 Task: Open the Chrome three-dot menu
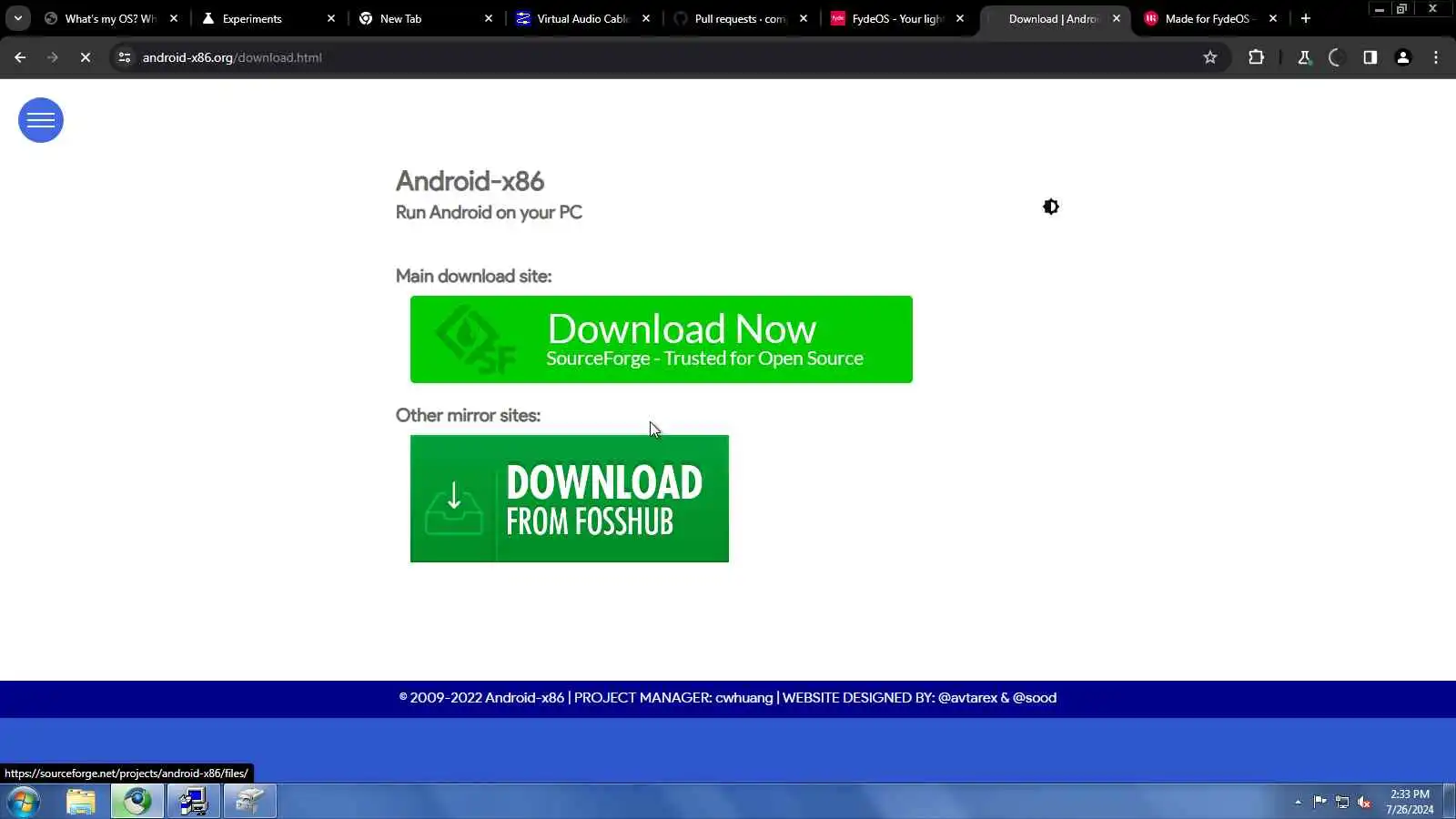pos(1436,57)
